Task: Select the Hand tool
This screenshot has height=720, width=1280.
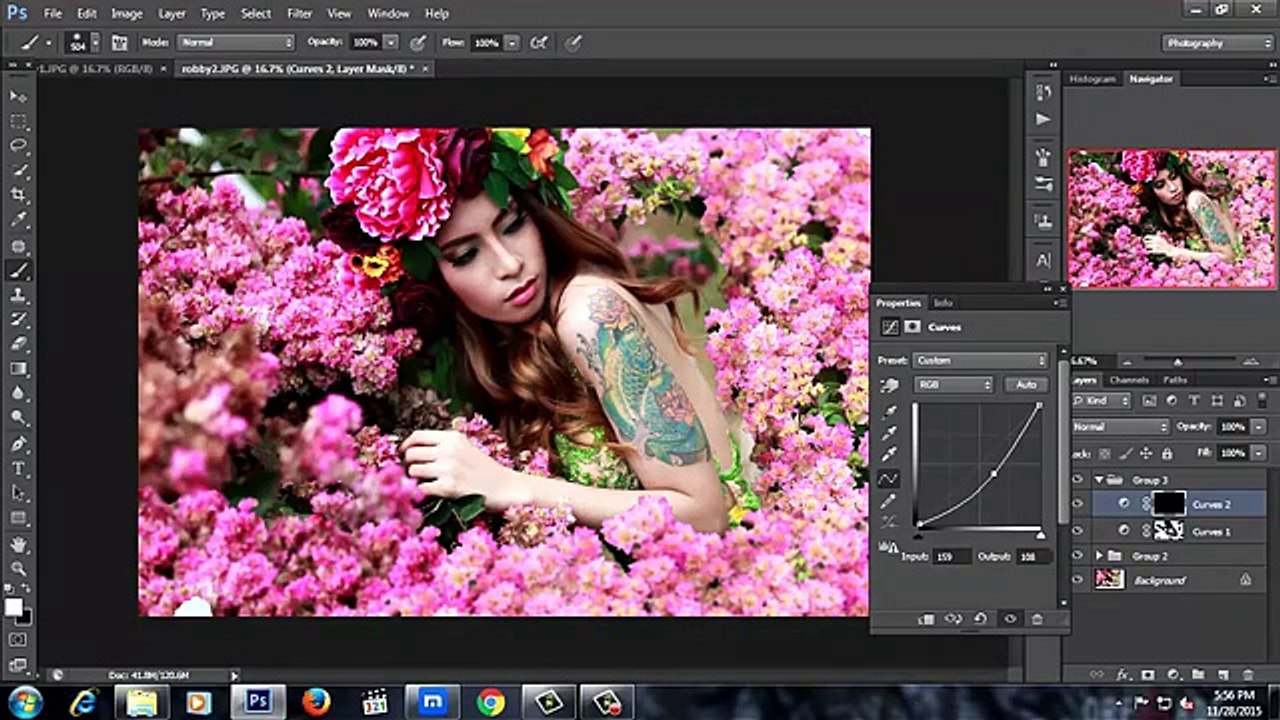Action: pos(18,545)
